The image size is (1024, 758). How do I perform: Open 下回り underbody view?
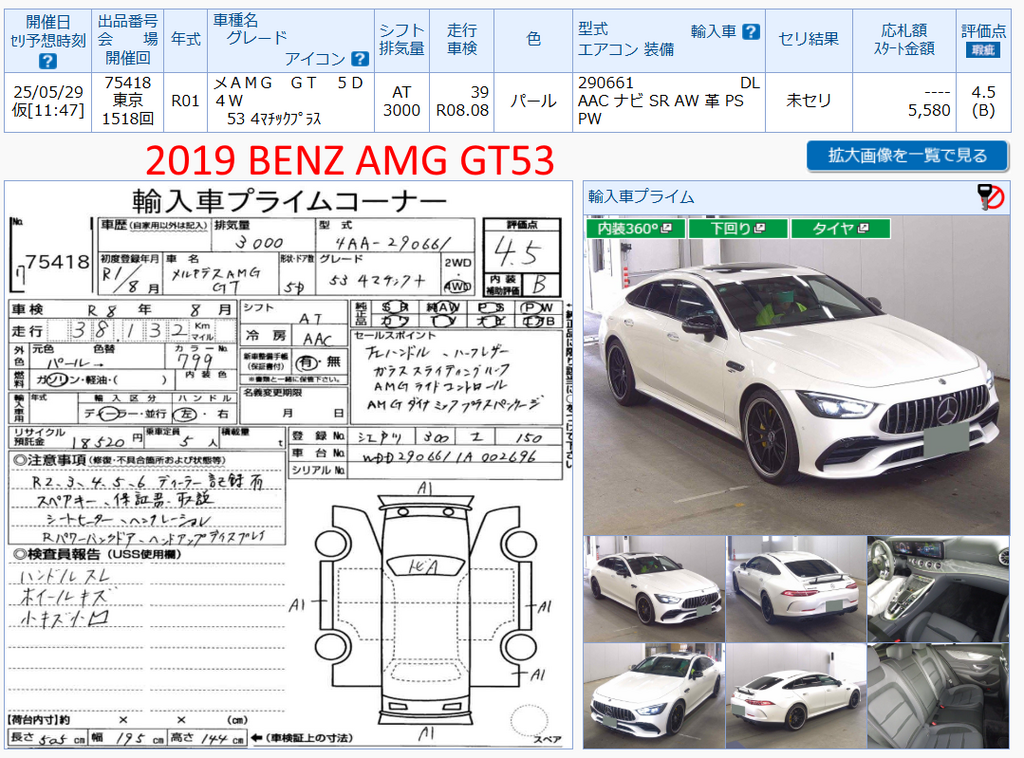[x=737, y=229]
